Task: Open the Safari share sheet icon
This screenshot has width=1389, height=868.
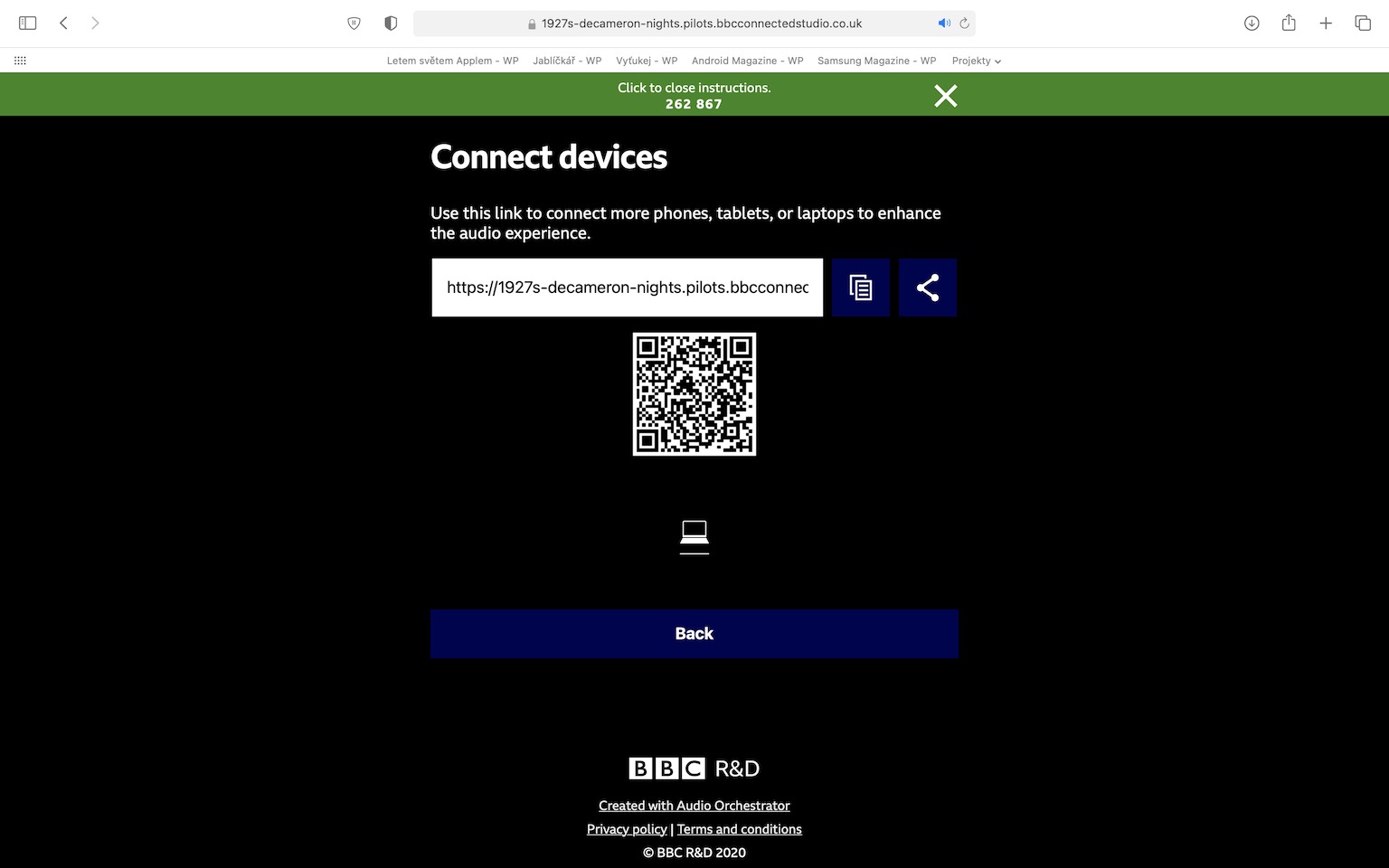Action: (1289, 24)
